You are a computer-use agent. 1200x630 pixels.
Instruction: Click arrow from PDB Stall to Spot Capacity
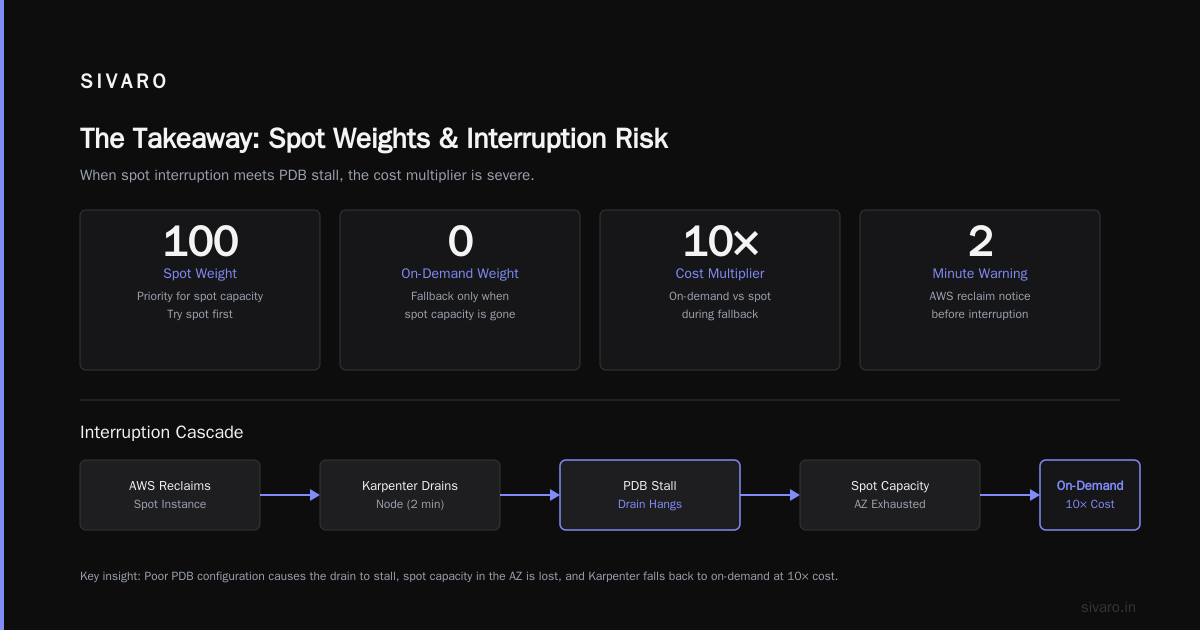[x=770, y=495]
